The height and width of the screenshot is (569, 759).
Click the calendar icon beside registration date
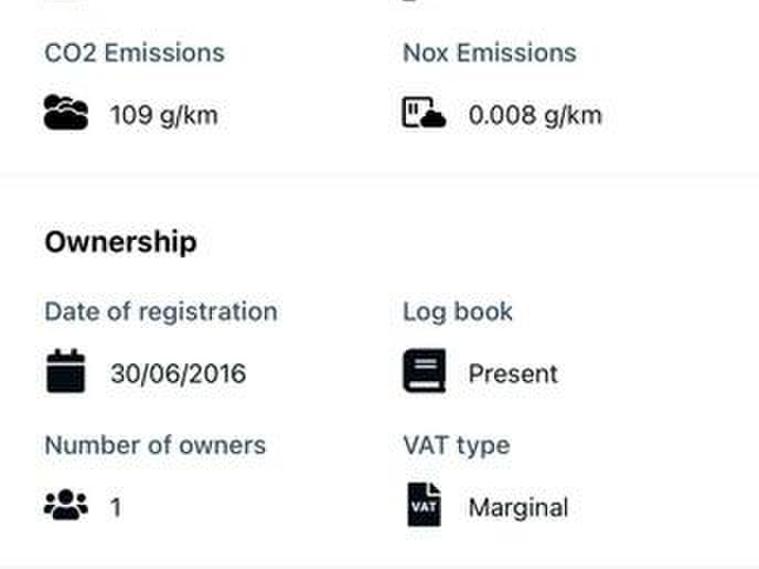tap(66, 372)
